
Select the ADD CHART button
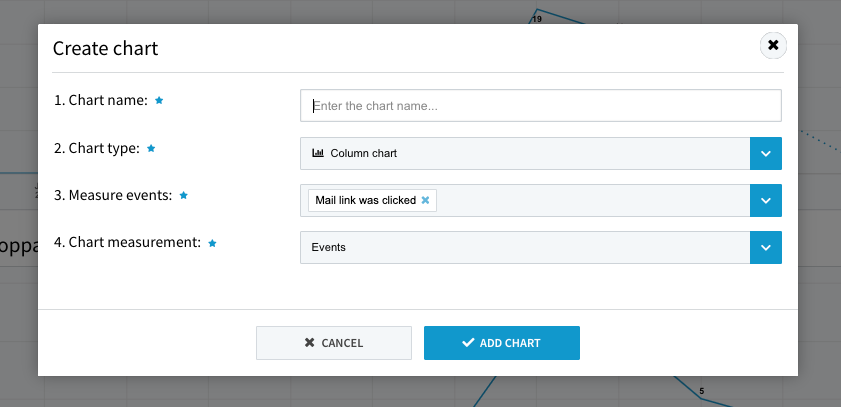click(501, 343)
